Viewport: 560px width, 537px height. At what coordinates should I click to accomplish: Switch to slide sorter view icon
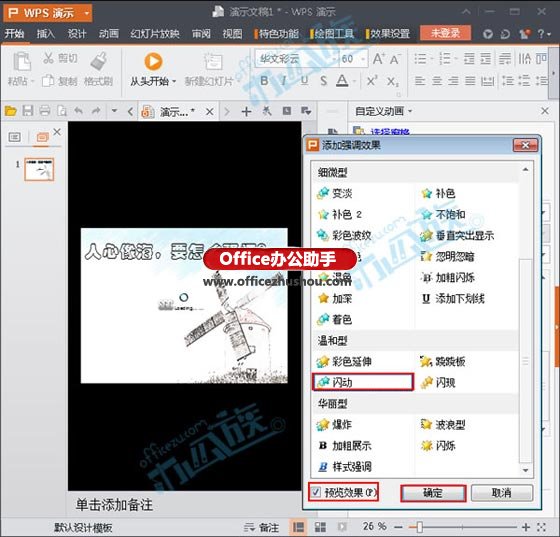point(320,527)
